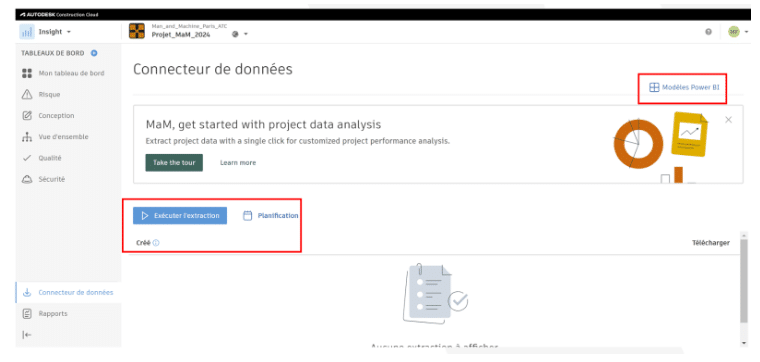
Task: Select Connecteur de données in sidebar
Action: [68, 293]
